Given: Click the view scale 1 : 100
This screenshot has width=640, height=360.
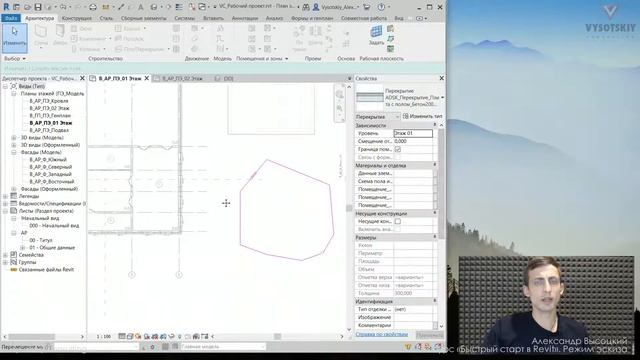Looking at the screenshot, I should [x=104, y=337].
